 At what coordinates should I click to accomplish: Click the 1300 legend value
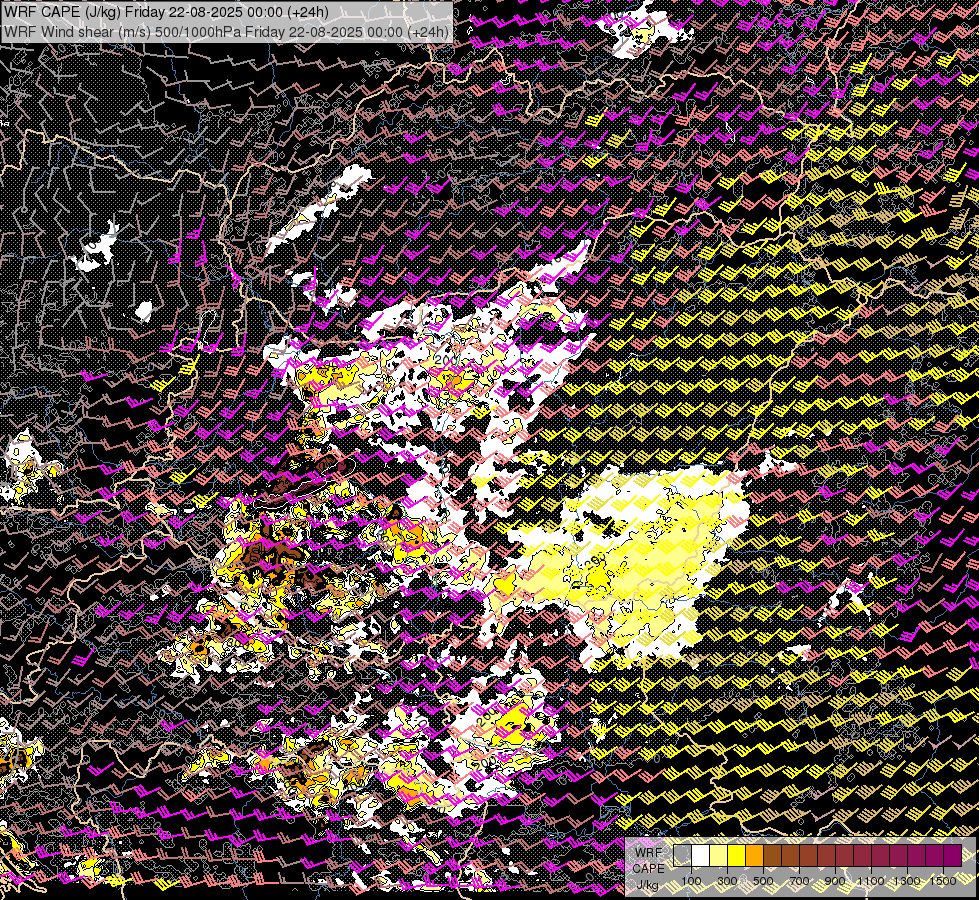pyautogui.click(x=907, y=881)
